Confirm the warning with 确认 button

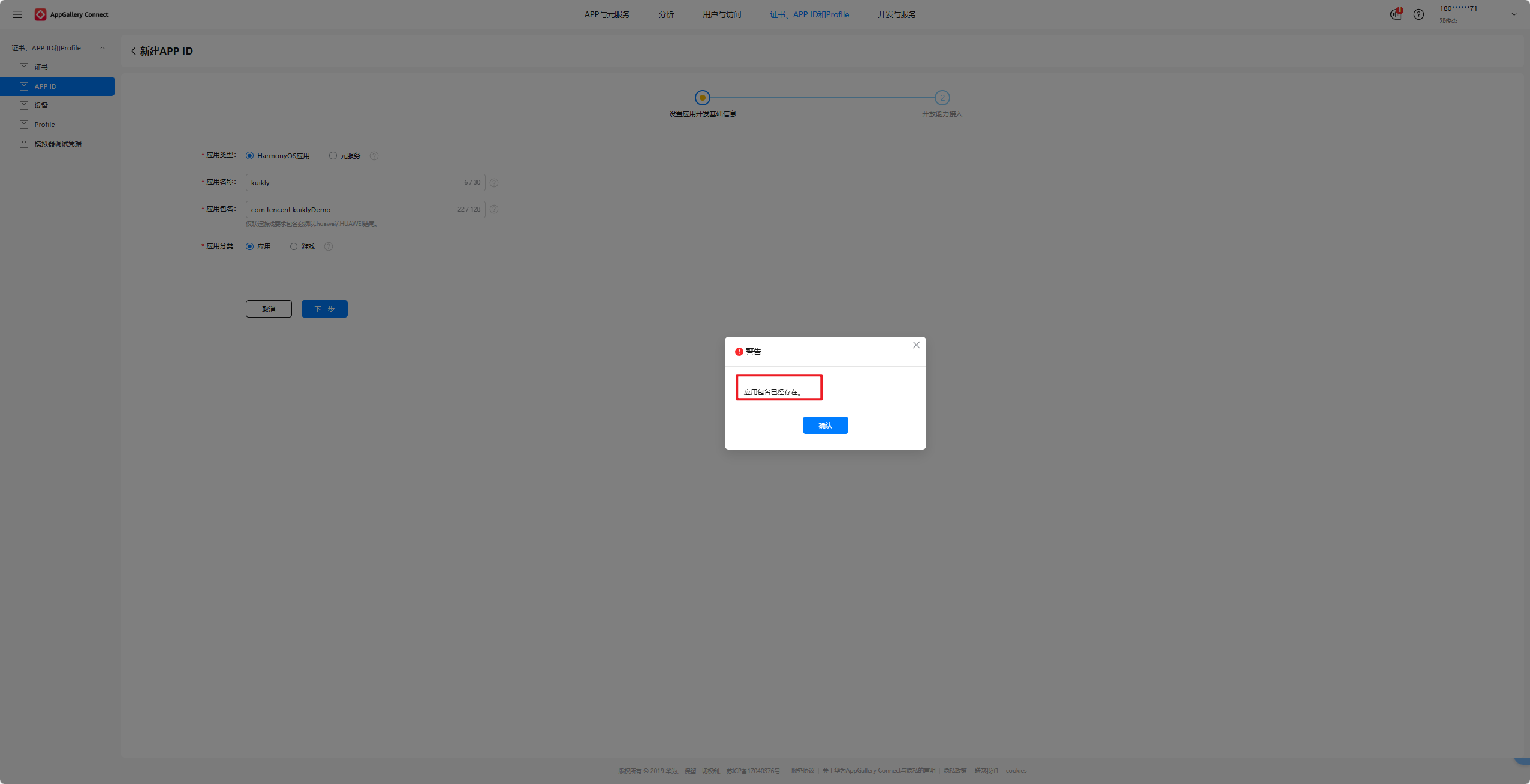(825, 425)
